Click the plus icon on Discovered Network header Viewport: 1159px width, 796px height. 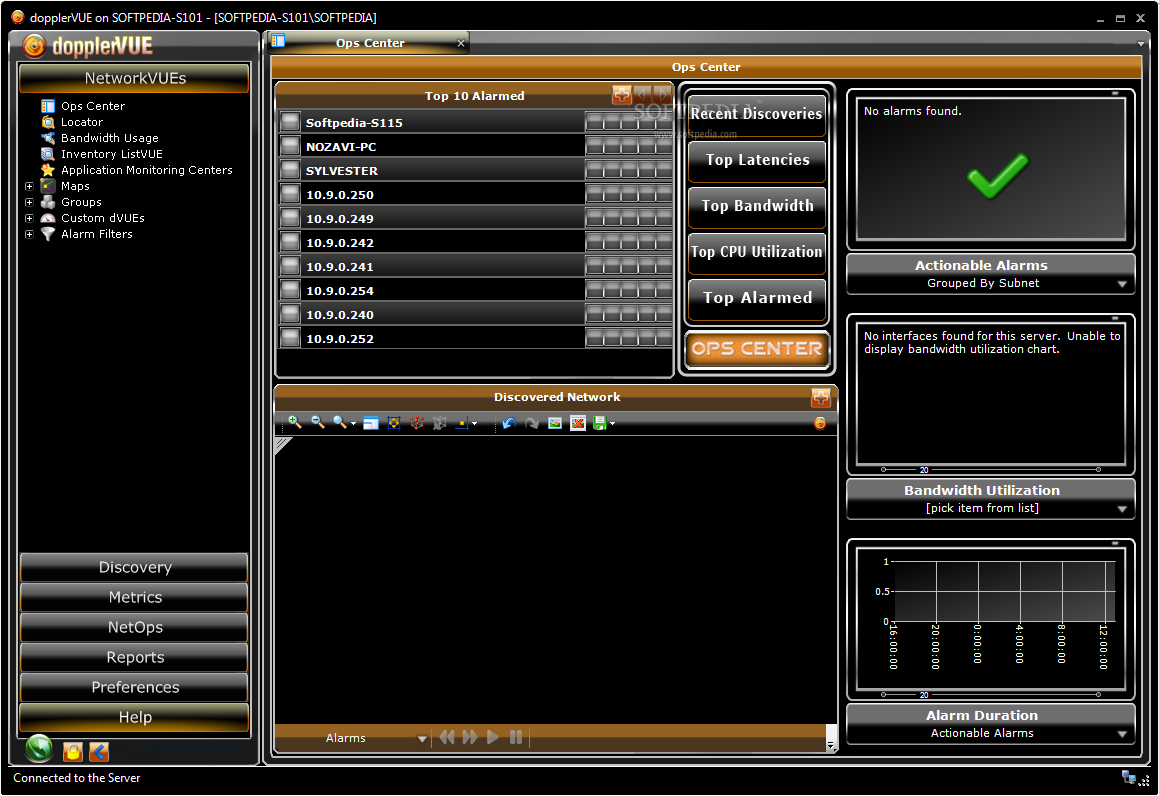[820, 398]
